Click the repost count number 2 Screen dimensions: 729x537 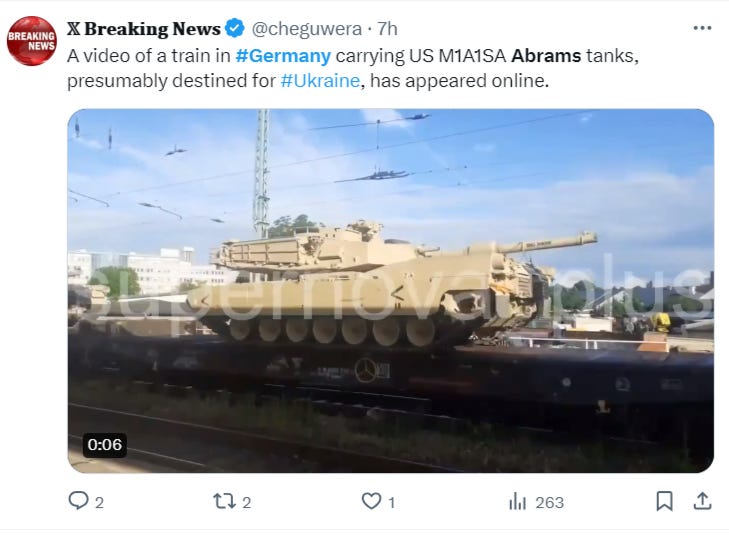(246, 503)
